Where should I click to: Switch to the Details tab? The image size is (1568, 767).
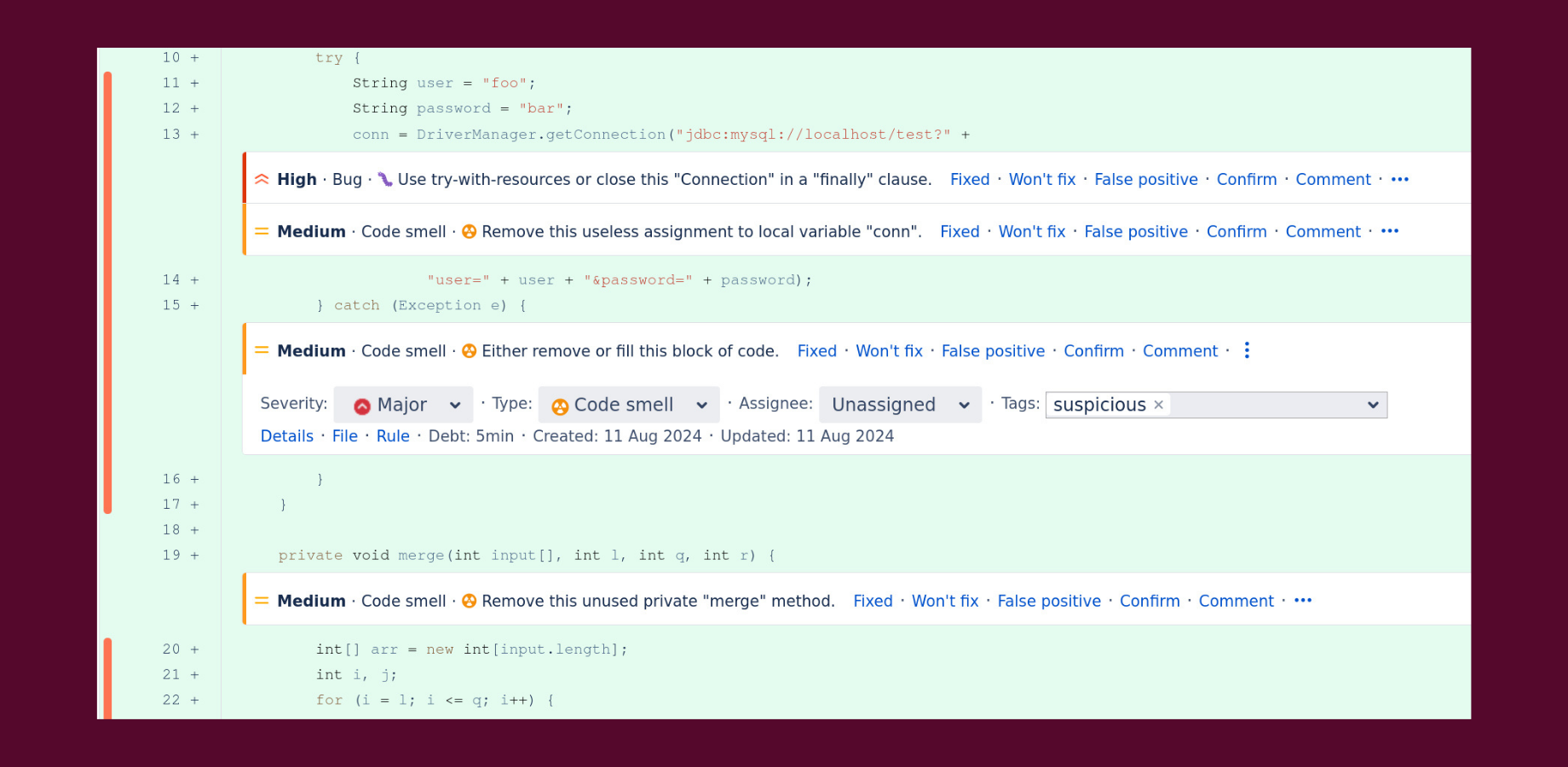click(x=287, y=436)
